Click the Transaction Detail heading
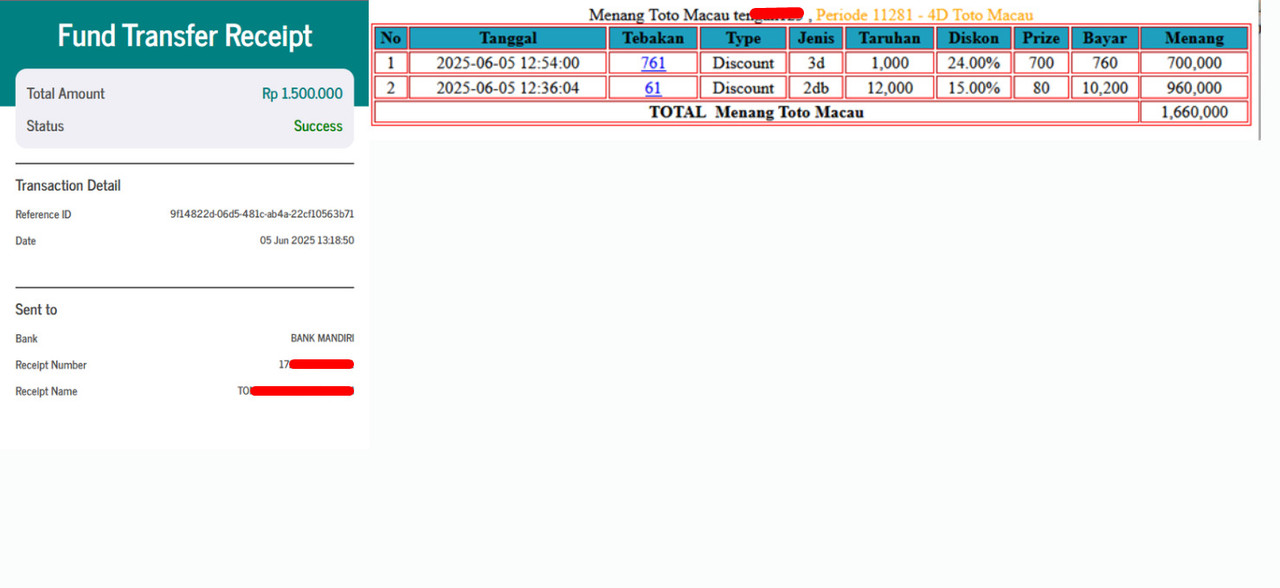 click(x=68, y=185)
